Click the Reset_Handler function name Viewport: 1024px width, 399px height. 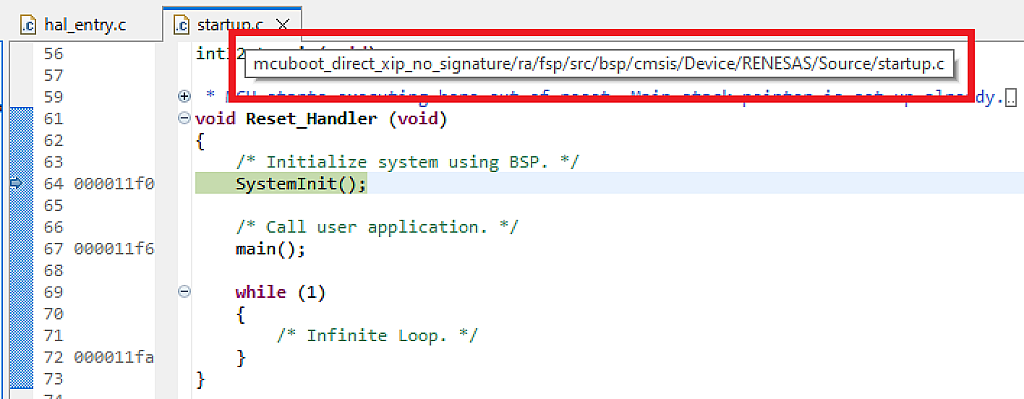click(x=312, y=119)
